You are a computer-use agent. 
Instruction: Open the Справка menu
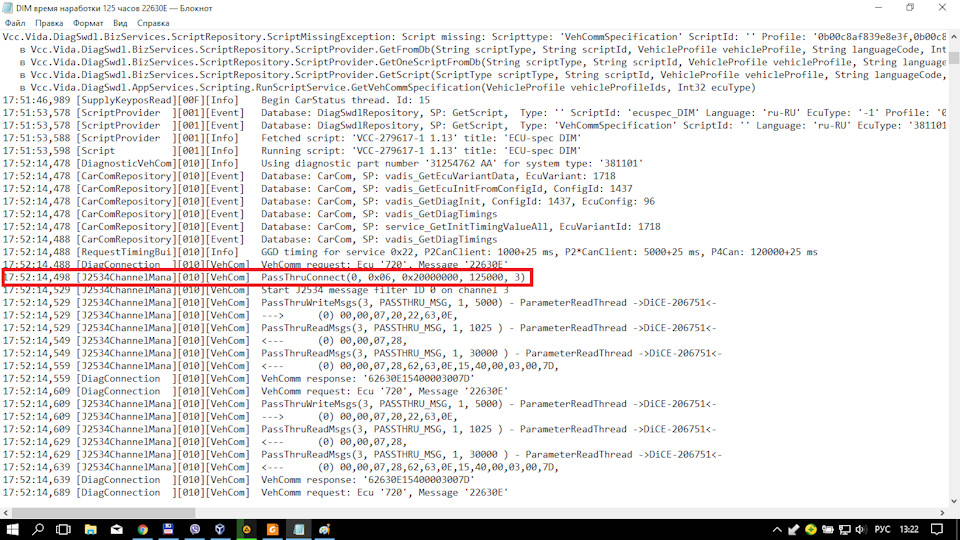pyautogui.click(x=153, y=22)
